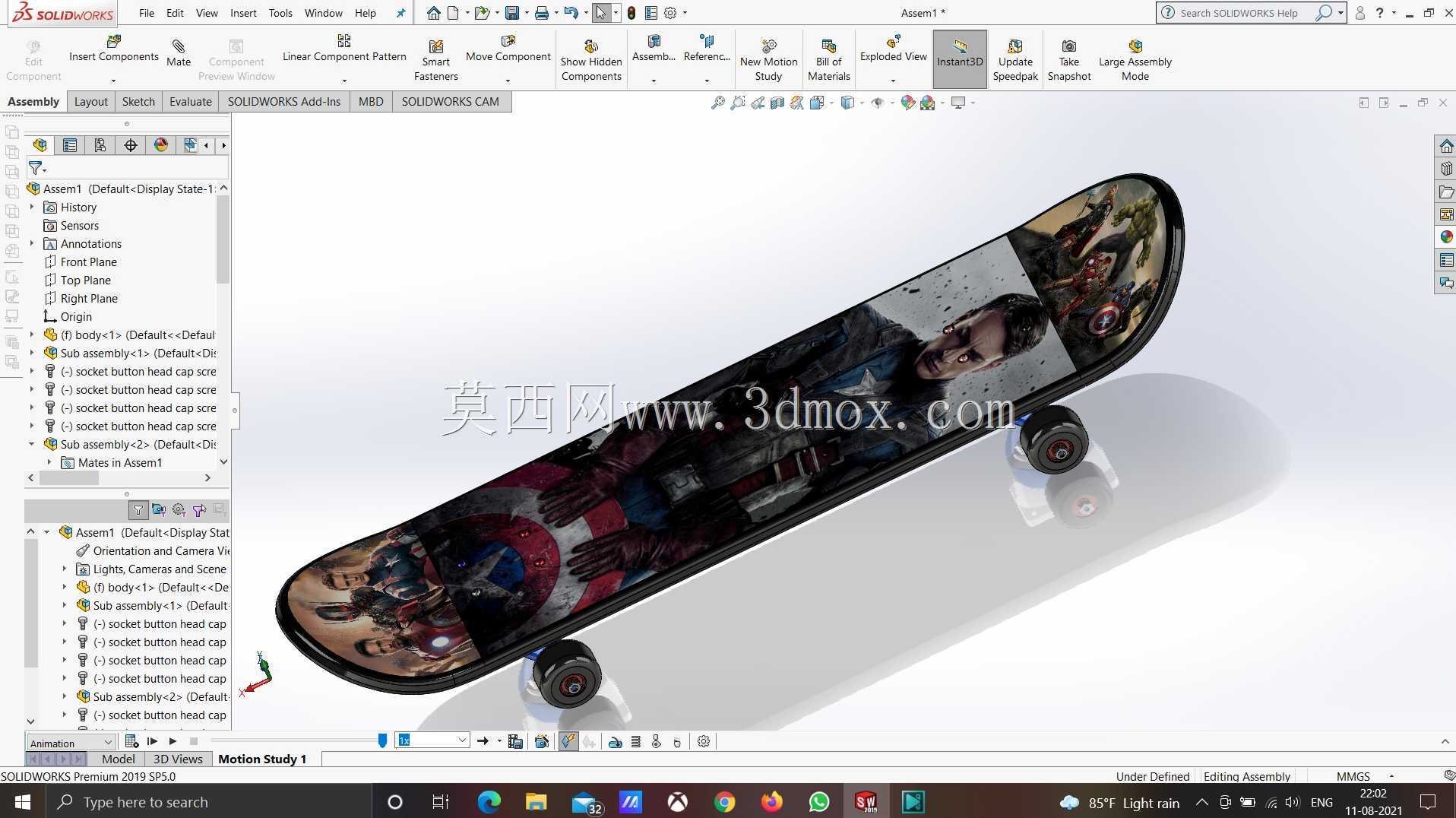Expand Annotations node

click(32, 243)
